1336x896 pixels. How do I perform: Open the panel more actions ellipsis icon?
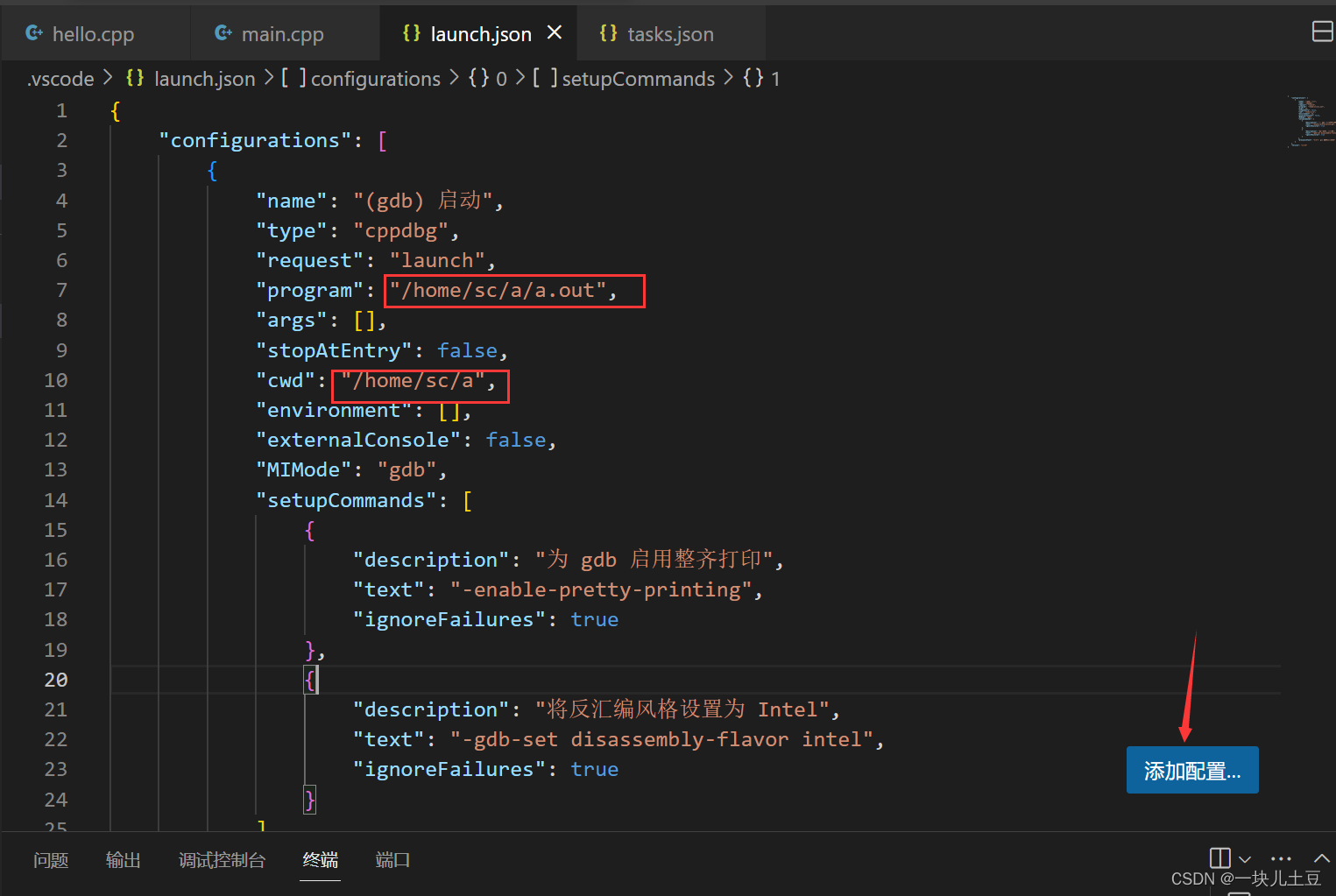[x=1281, y=858]
